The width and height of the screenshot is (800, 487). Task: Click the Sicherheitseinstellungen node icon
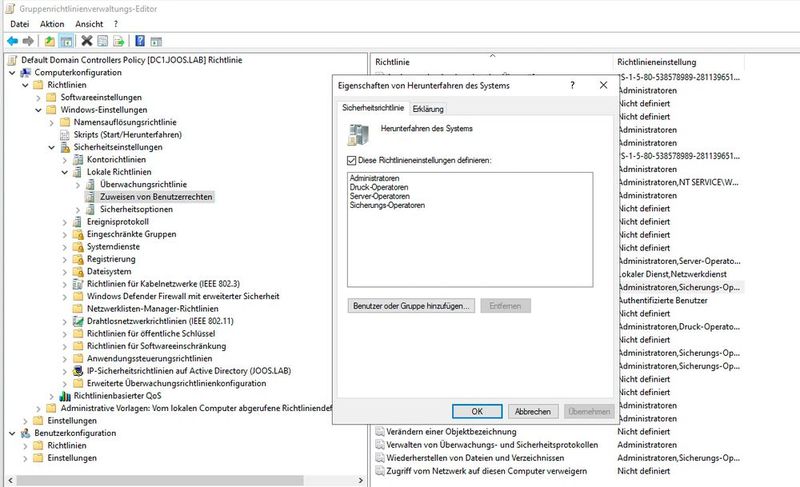[65, 147]
